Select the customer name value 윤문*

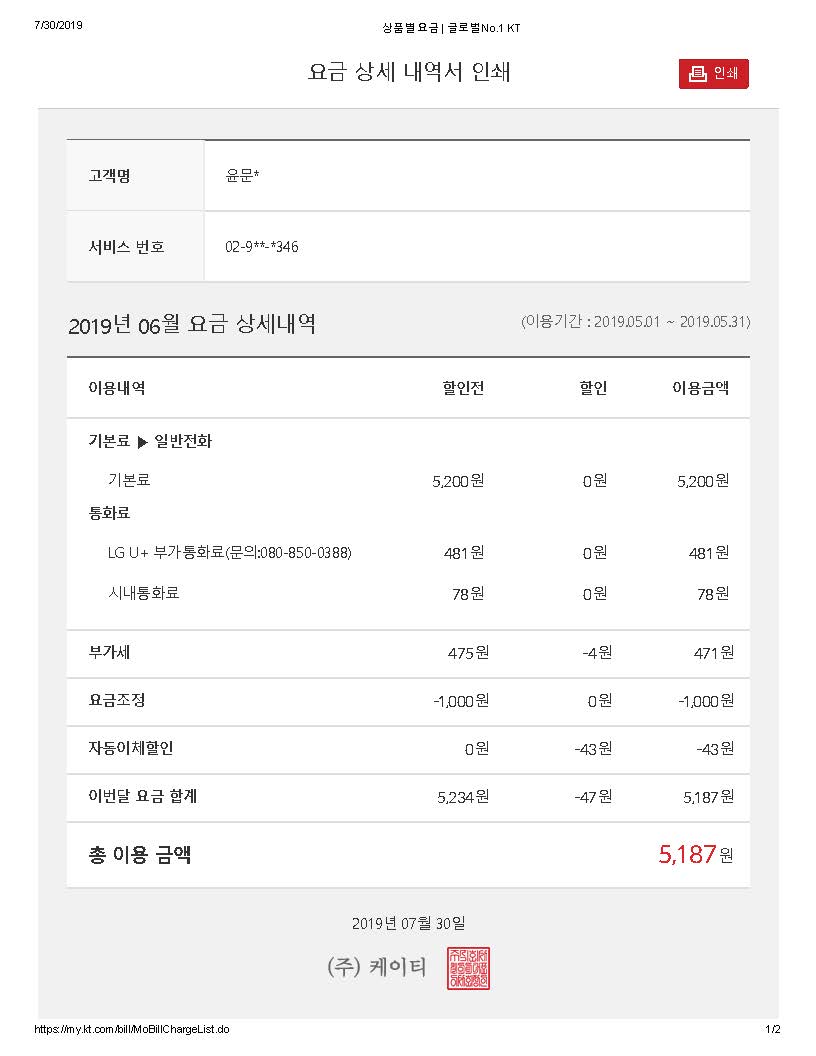[243, 176]
